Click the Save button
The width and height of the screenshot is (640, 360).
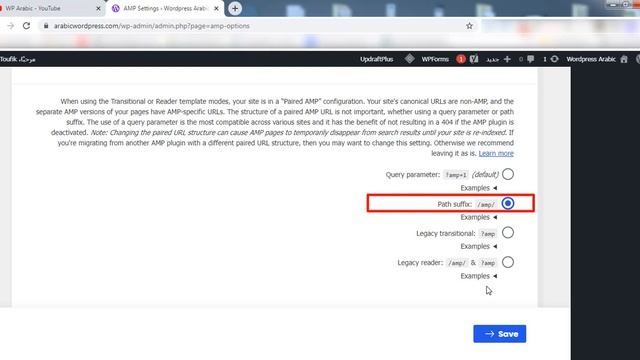[x=500, y=334]
